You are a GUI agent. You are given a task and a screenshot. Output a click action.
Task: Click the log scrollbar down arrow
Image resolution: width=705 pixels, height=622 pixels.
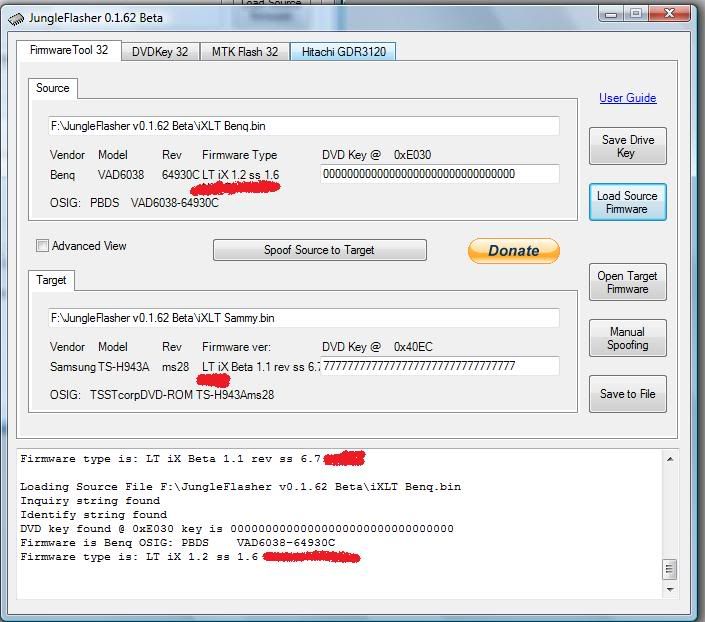(x=670, y=589)
